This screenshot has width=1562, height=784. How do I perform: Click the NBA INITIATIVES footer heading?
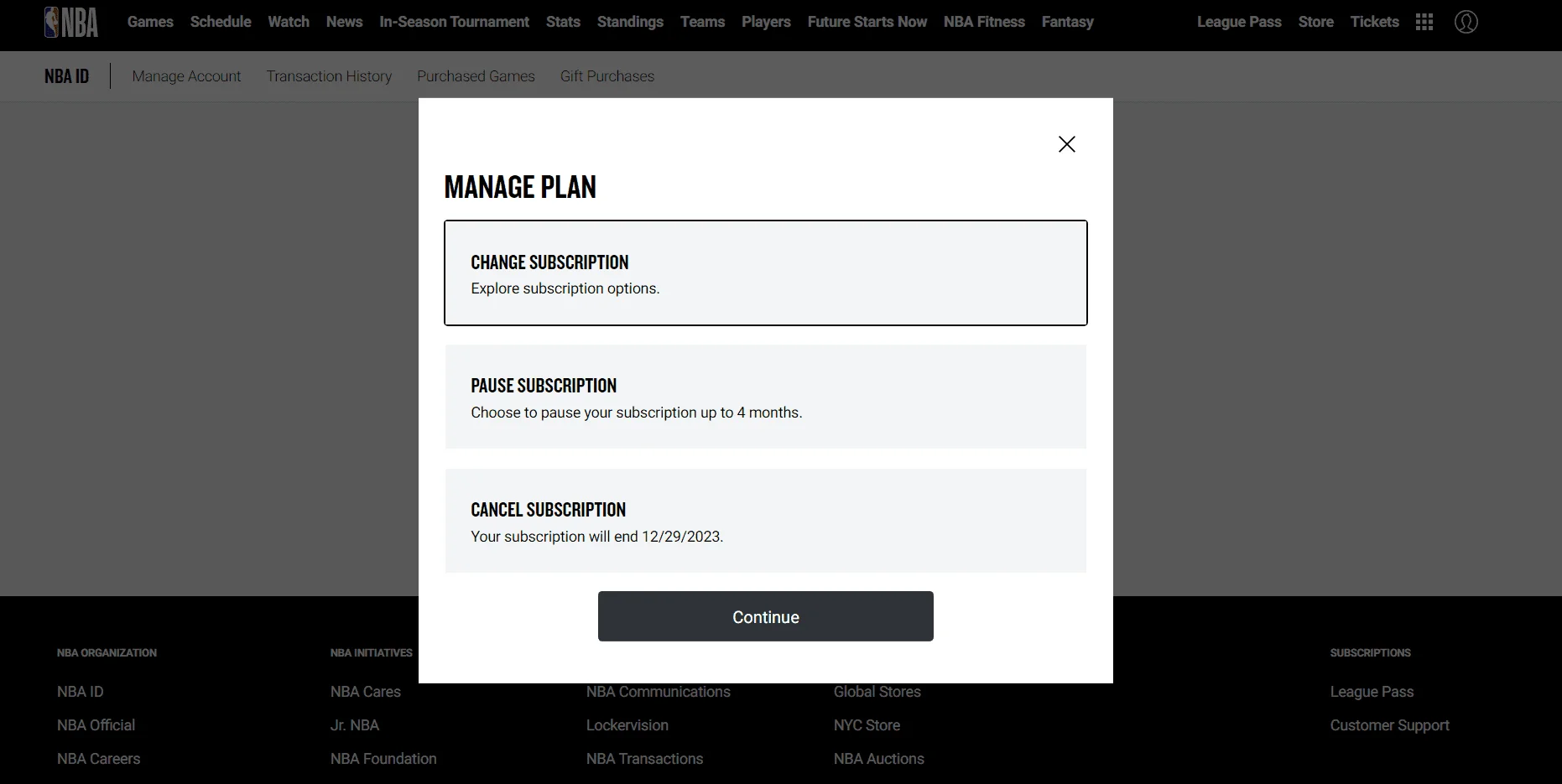click(x=372, y=652)
